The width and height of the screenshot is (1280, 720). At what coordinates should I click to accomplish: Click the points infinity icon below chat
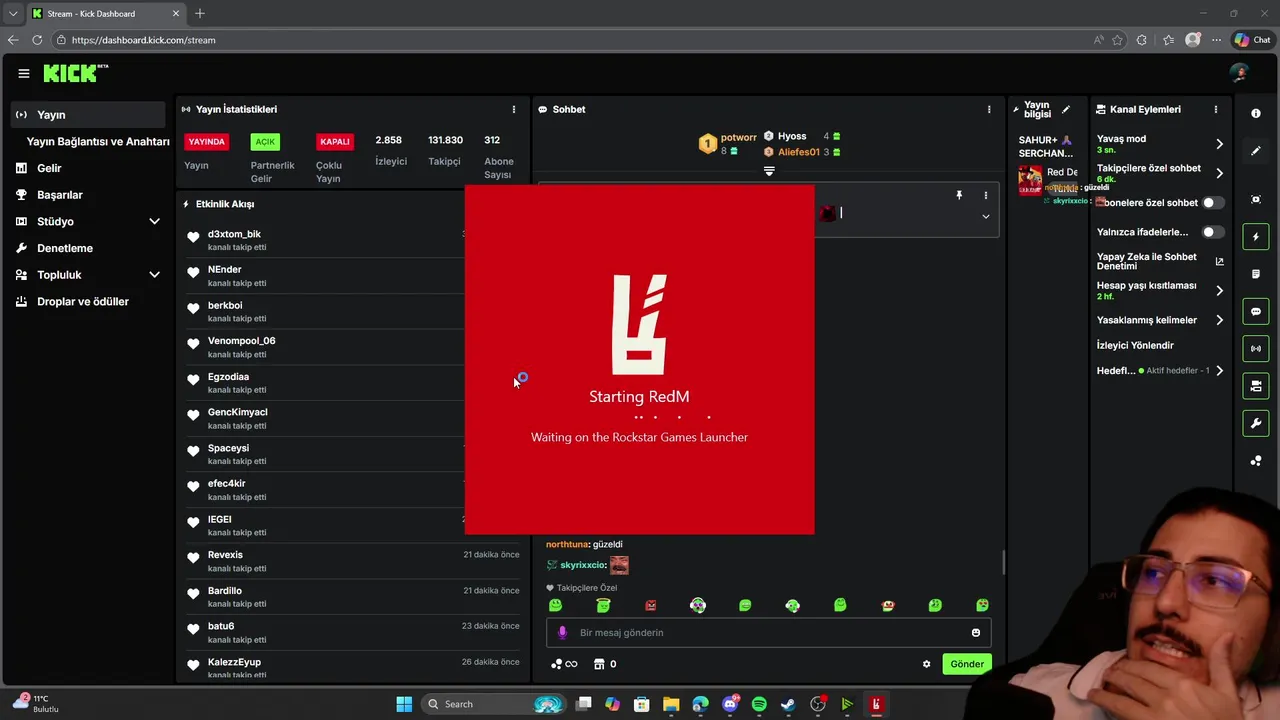[x=565, y=664]
